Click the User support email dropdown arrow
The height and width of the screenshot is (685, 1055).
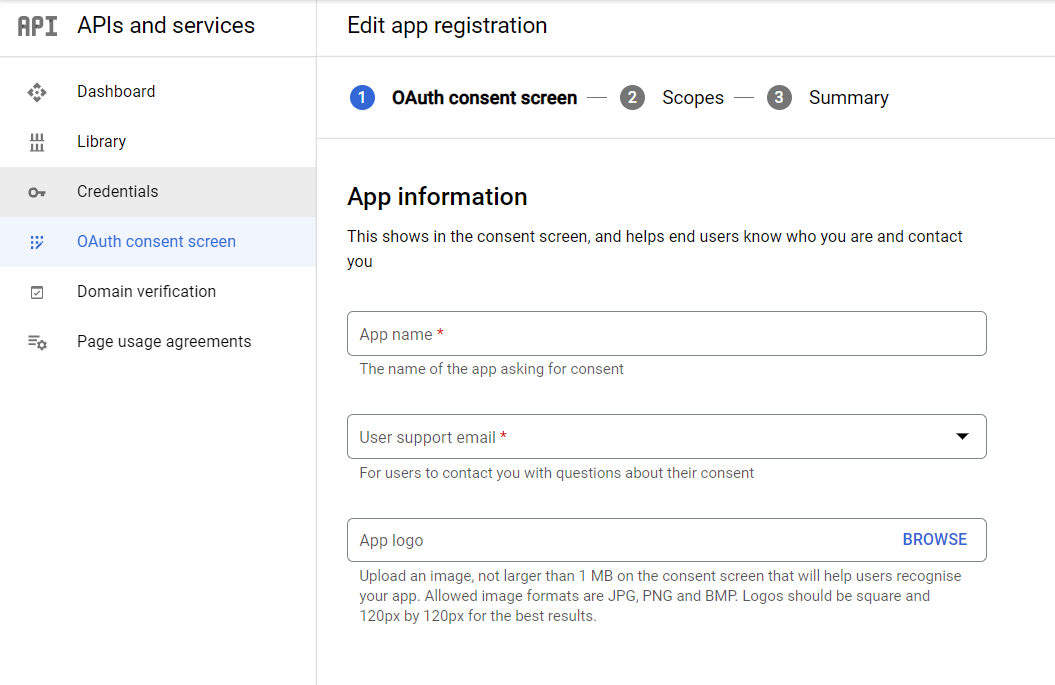click(x=962, y=437)
